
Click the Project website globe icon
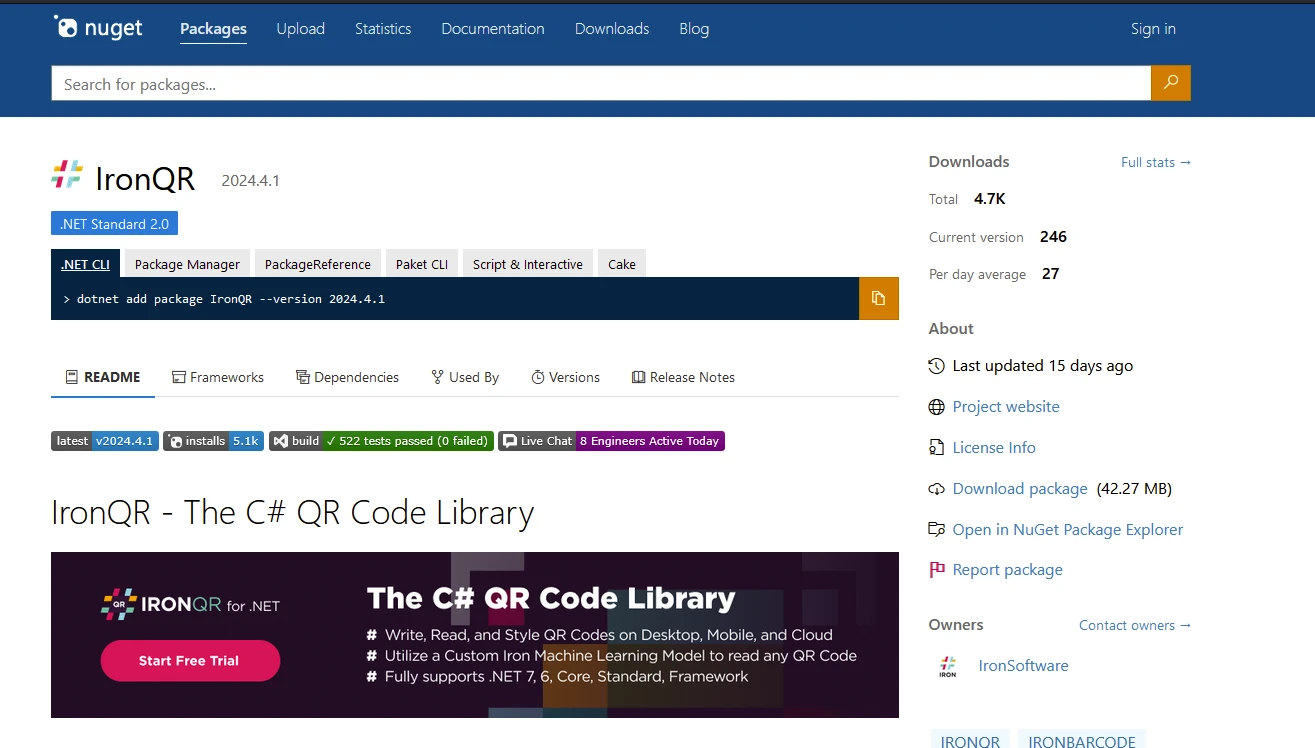pyautogui.click(x=936, y=407)
